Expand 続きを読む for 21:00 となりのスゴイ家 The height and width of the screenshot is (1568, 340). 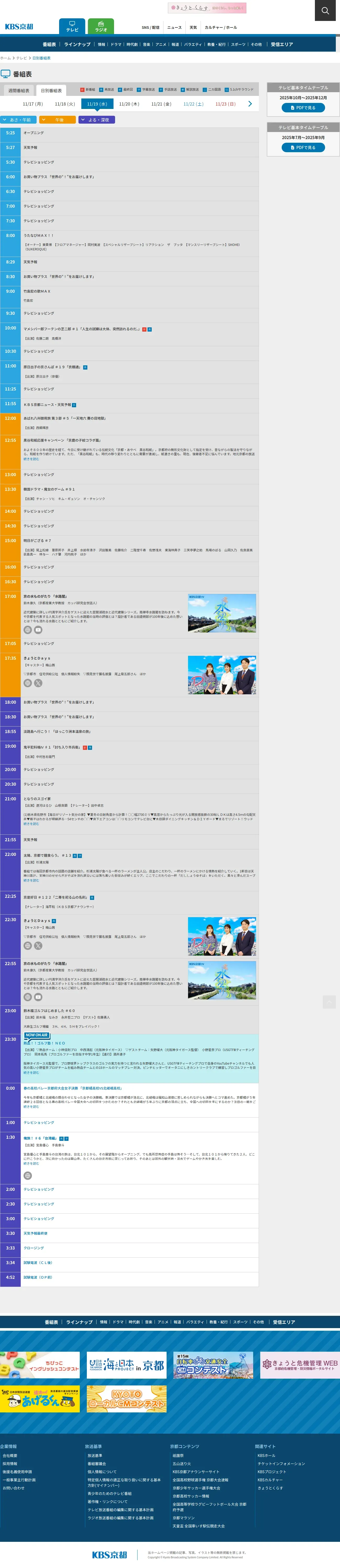pos(31,824)
